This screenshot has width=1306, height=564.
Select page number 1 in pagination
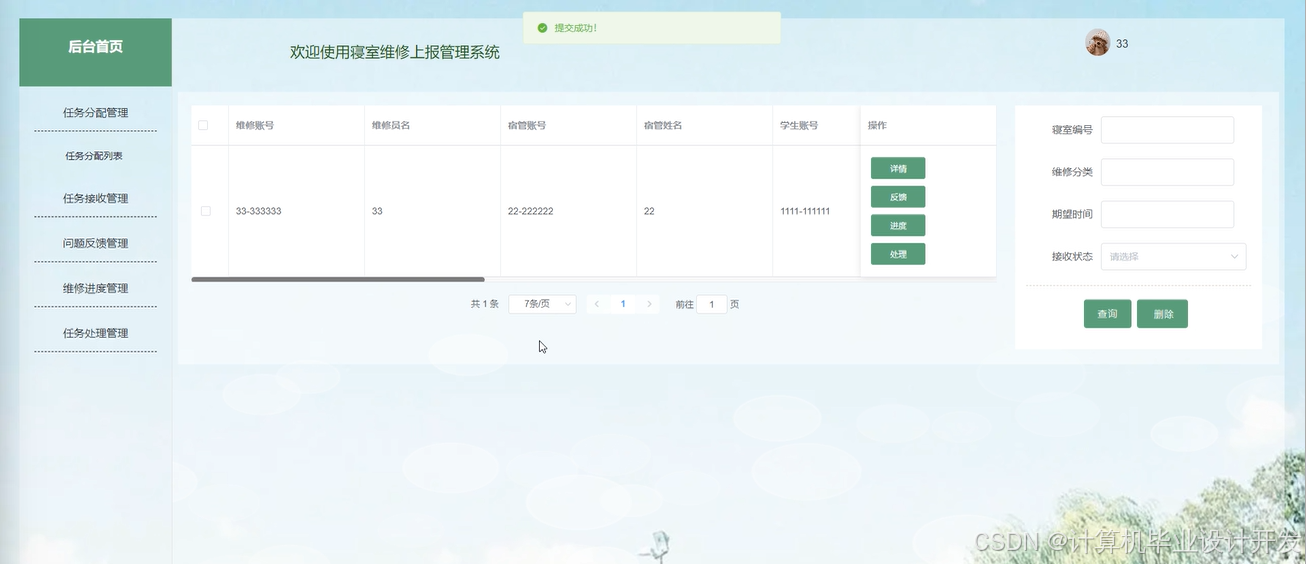[623, 304]
